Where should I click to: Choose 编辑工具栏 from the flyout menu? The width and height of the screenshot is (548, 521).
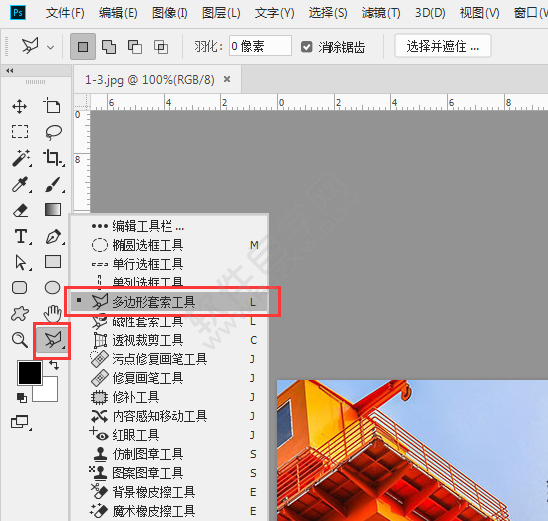(x=169, y=226)
